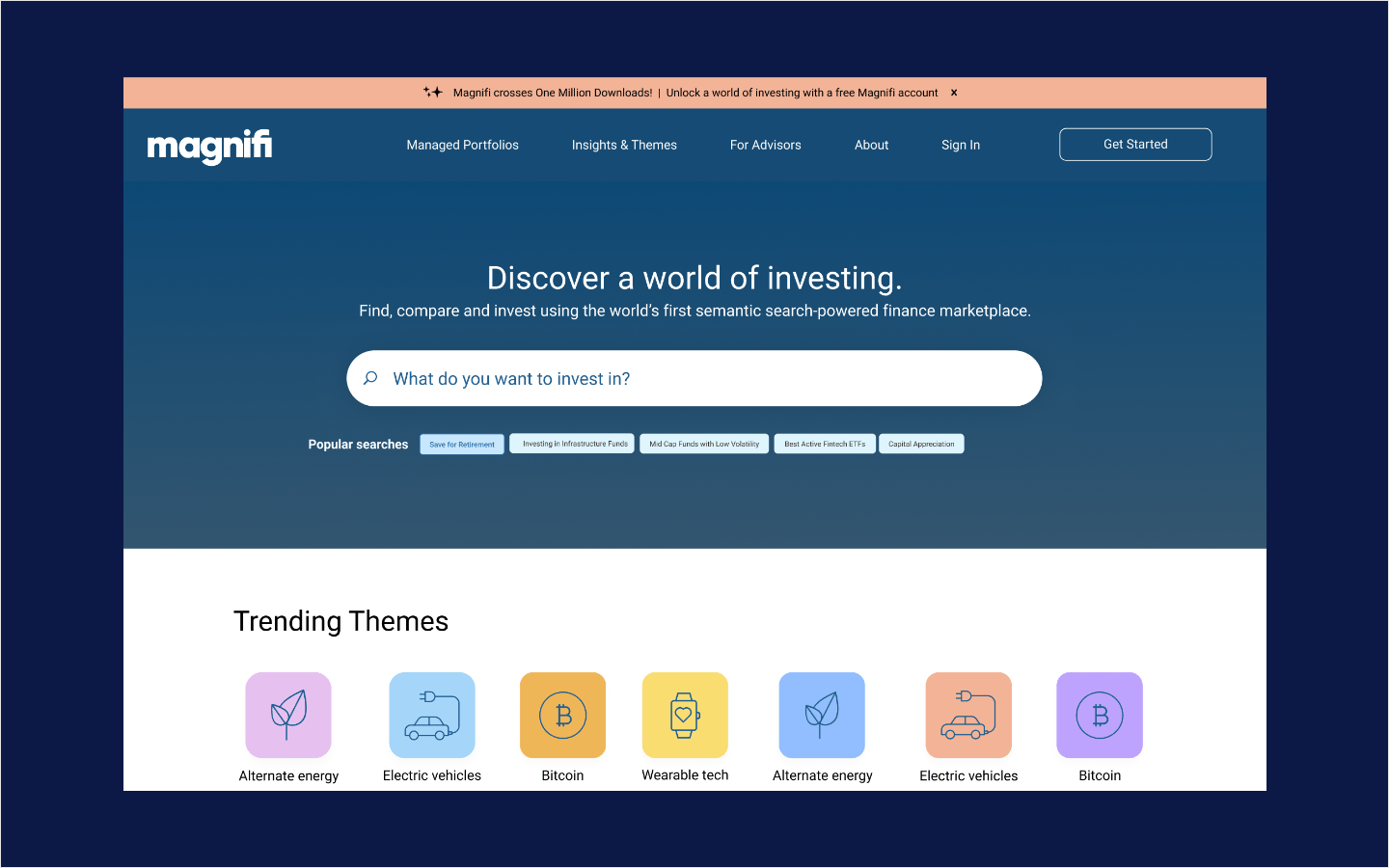1389x868 pixels.
Task: Open the purple Alternate energy theme icon
Action: (288, 715)
